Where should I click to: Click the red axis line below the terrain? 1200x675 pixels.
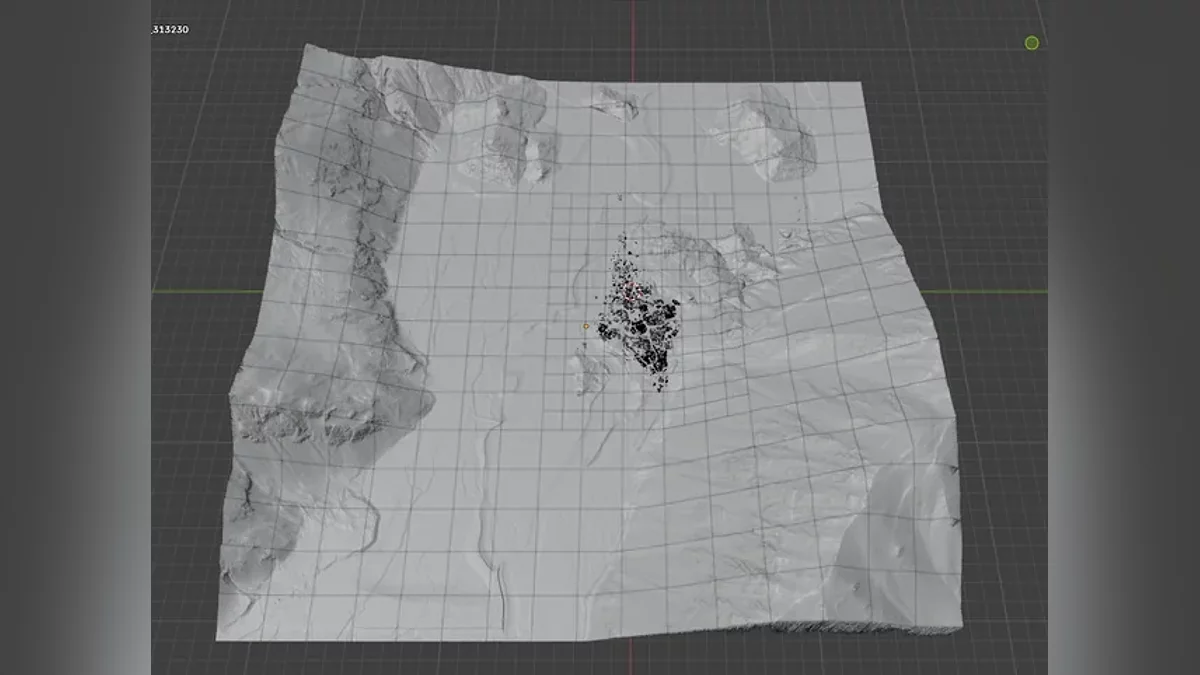(632, 655)
